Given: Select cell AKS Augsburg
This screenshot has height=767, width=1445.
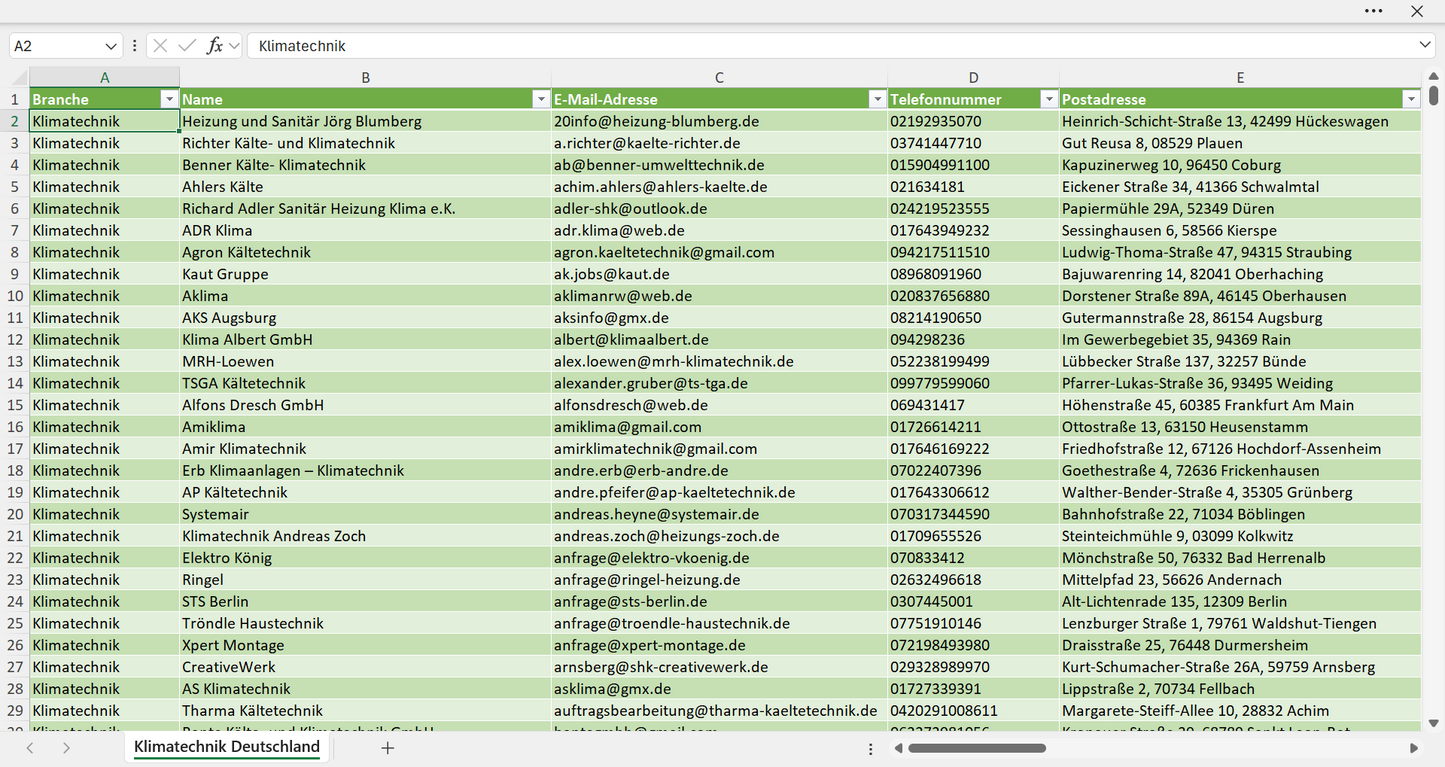Looking at the screenshot, I should (366, 318).
